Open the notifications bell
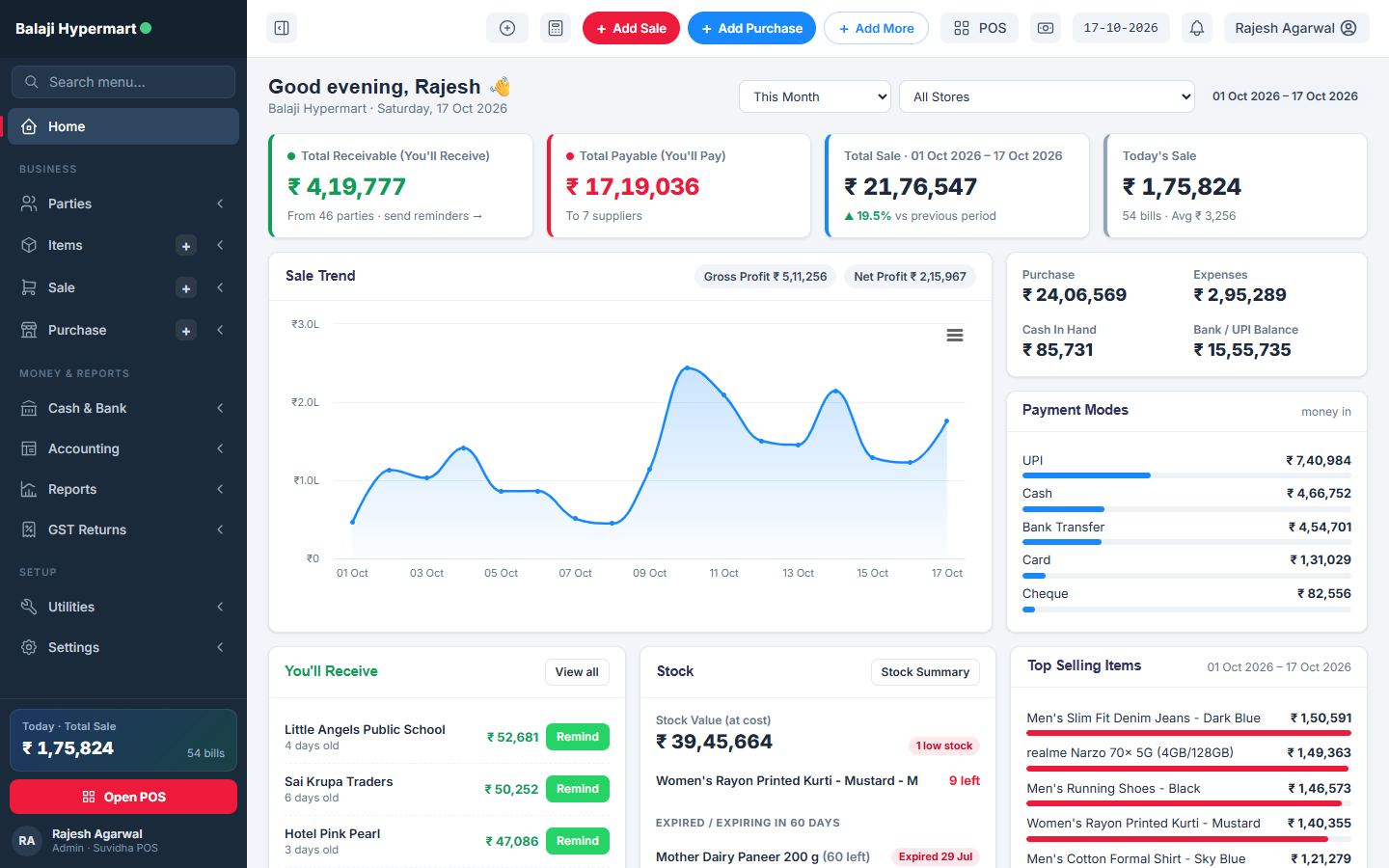Viewport: 1389px width, 868px height. click(x=1197, y=28)
